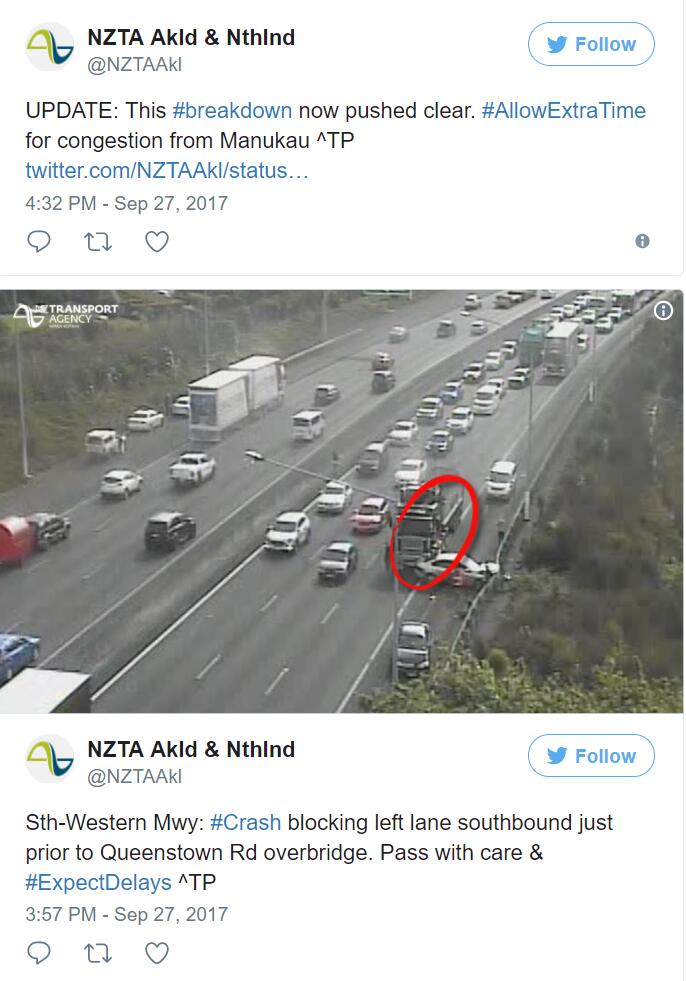Open the 4:32 PM Sep 27 timestamp
This screenshot has width=686, height=981.
tap(126, 203)
